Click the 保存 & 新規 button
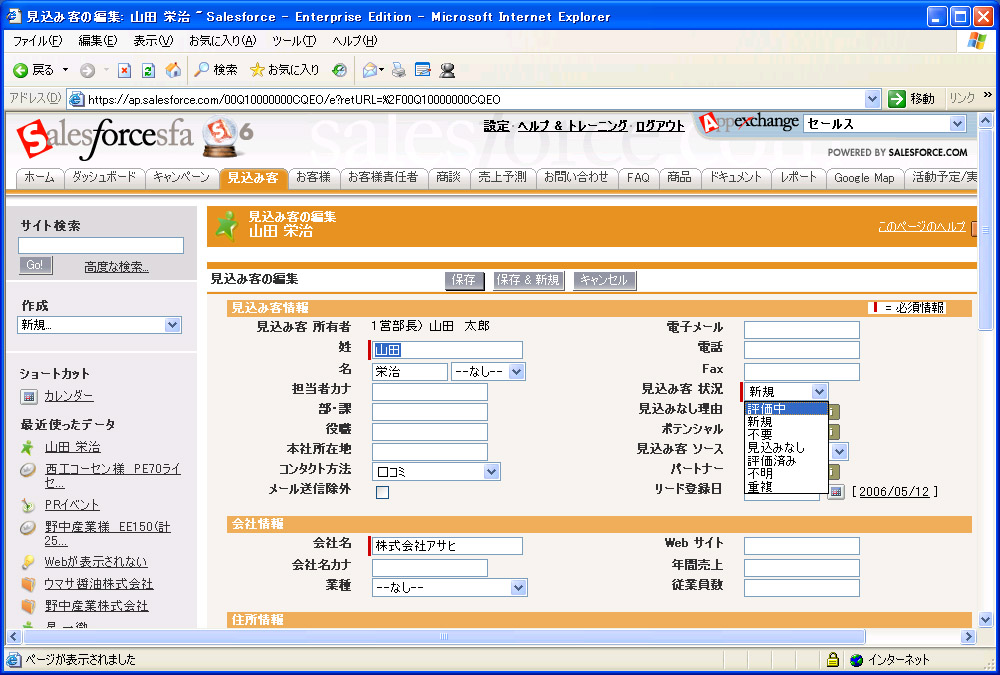 coord(528,280)
